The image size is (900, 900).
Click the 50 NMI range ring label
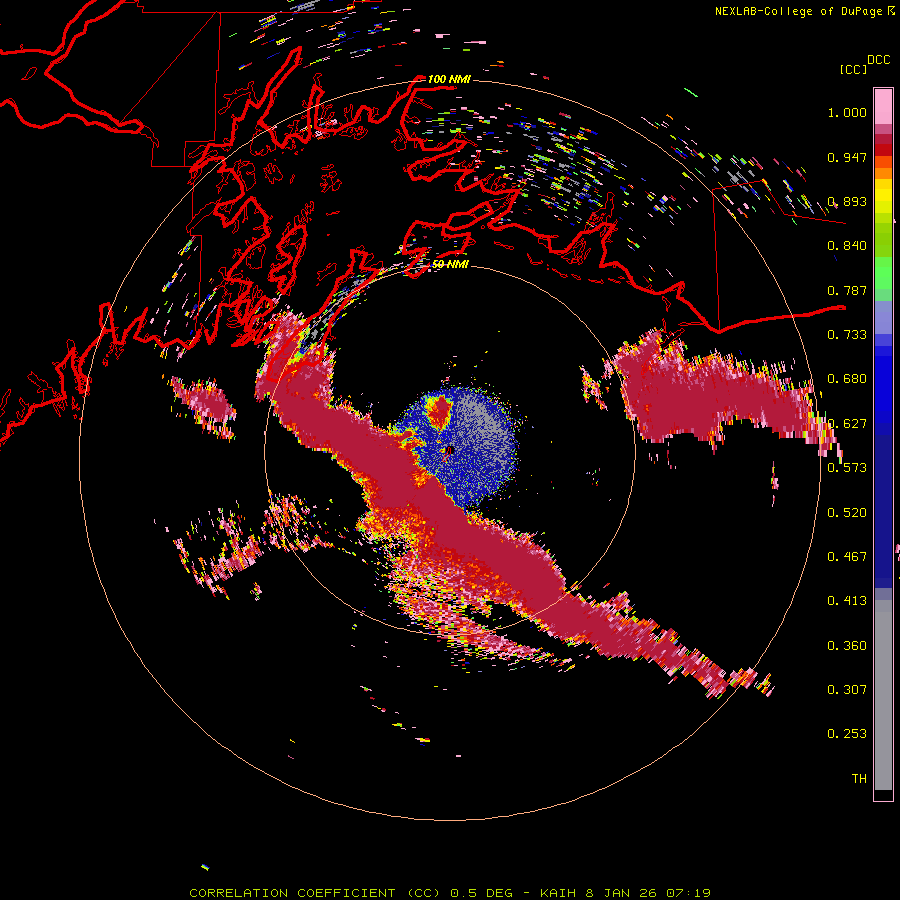tap(450, 264)
